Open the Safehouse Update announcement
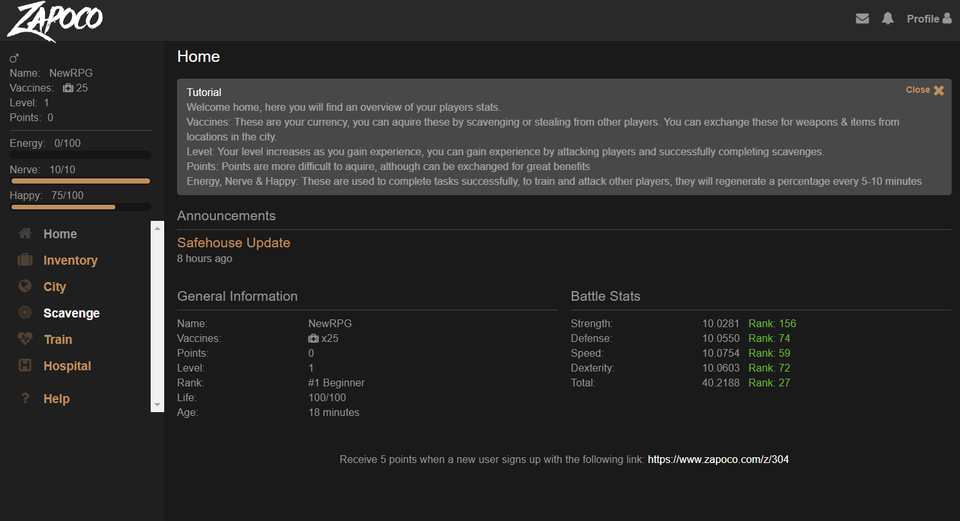 tap(234, 242)
